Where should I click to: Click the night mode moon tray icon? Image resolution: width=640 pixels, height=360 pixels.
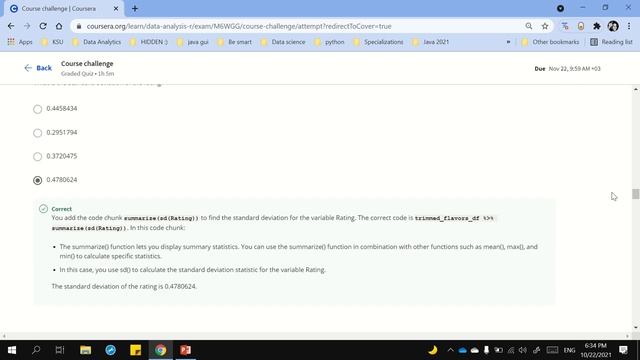pos(433,350)
